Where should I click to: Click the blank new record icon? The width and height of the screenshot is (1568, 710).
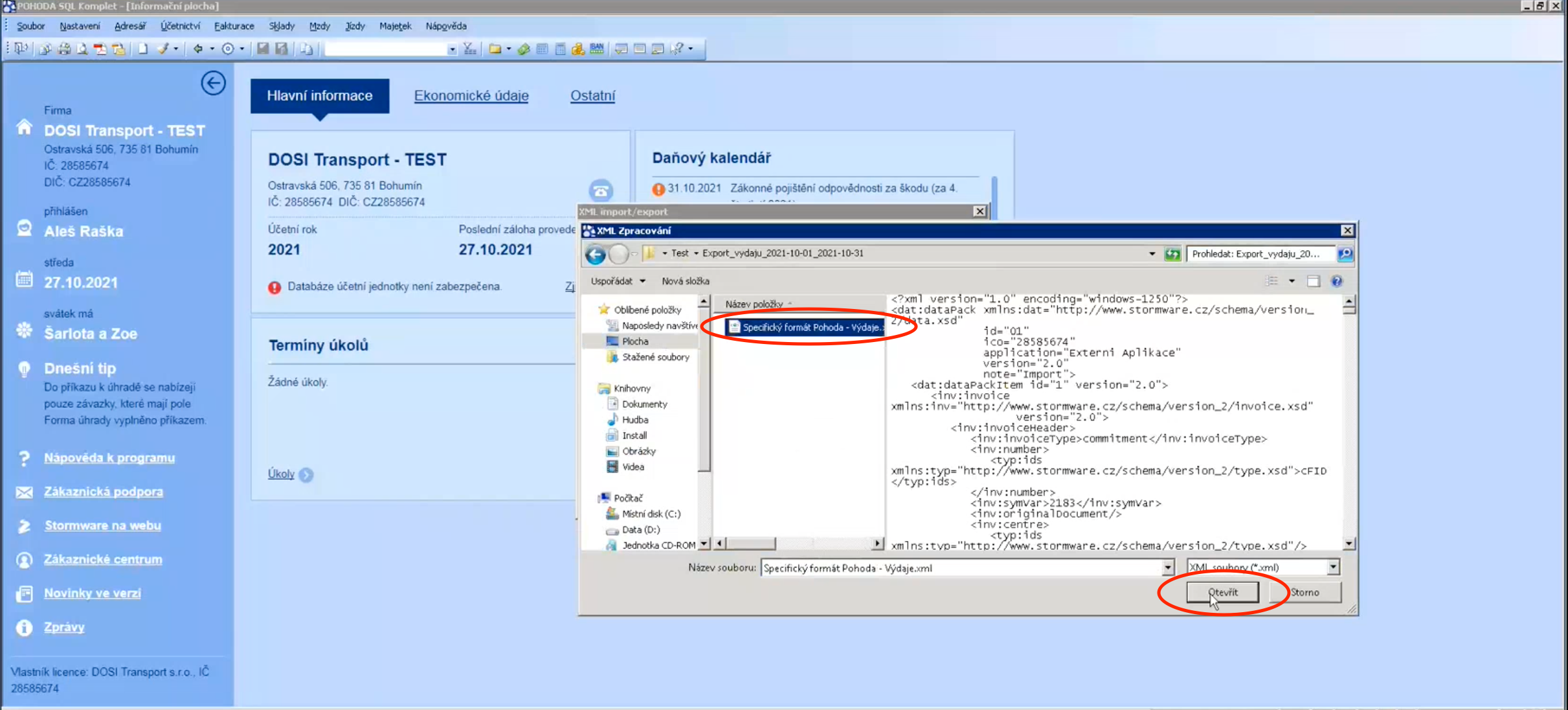click(143, 49)
